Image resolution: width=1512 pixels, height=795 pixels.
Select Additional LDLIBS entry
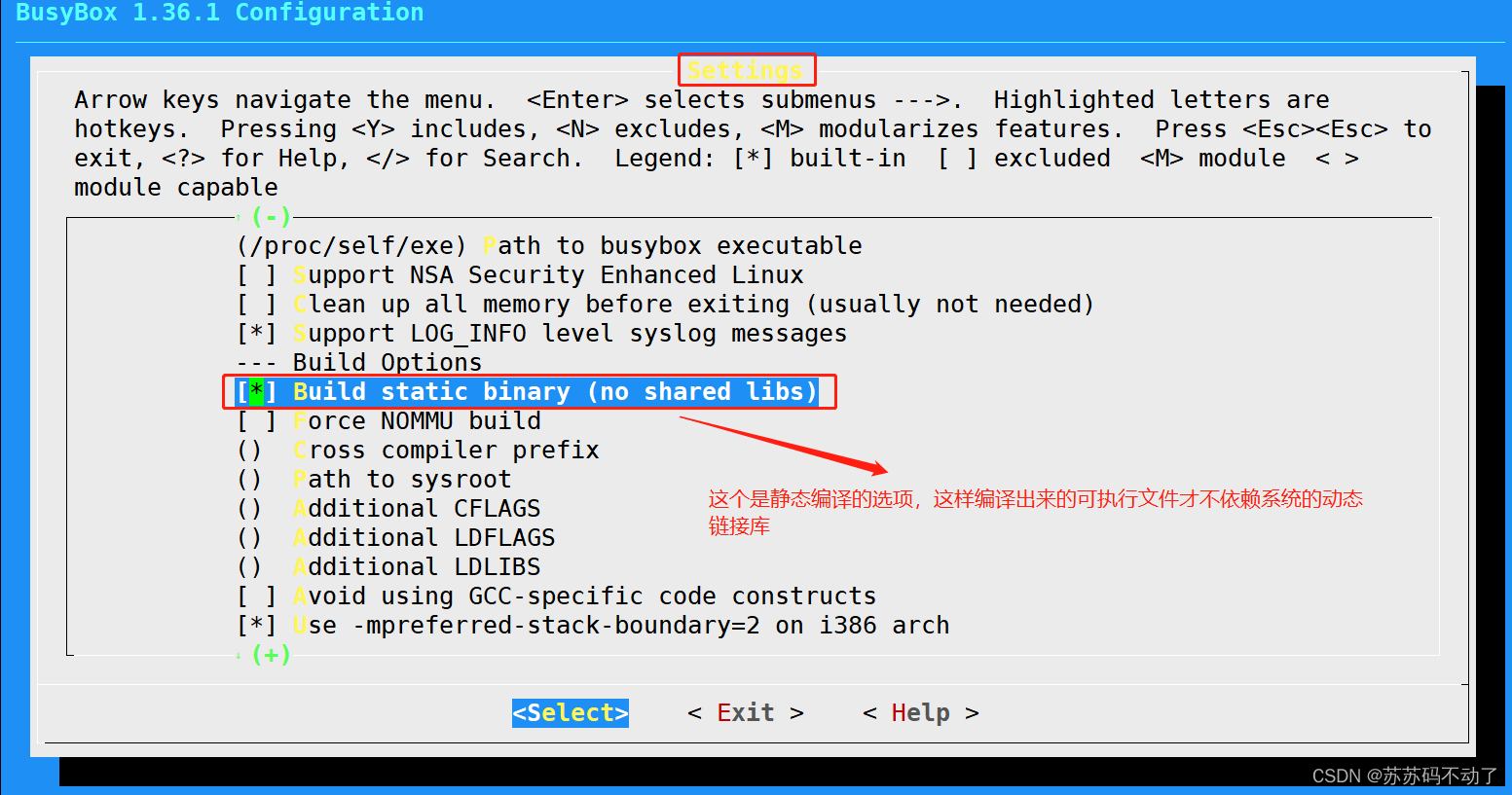pos(388,567)
